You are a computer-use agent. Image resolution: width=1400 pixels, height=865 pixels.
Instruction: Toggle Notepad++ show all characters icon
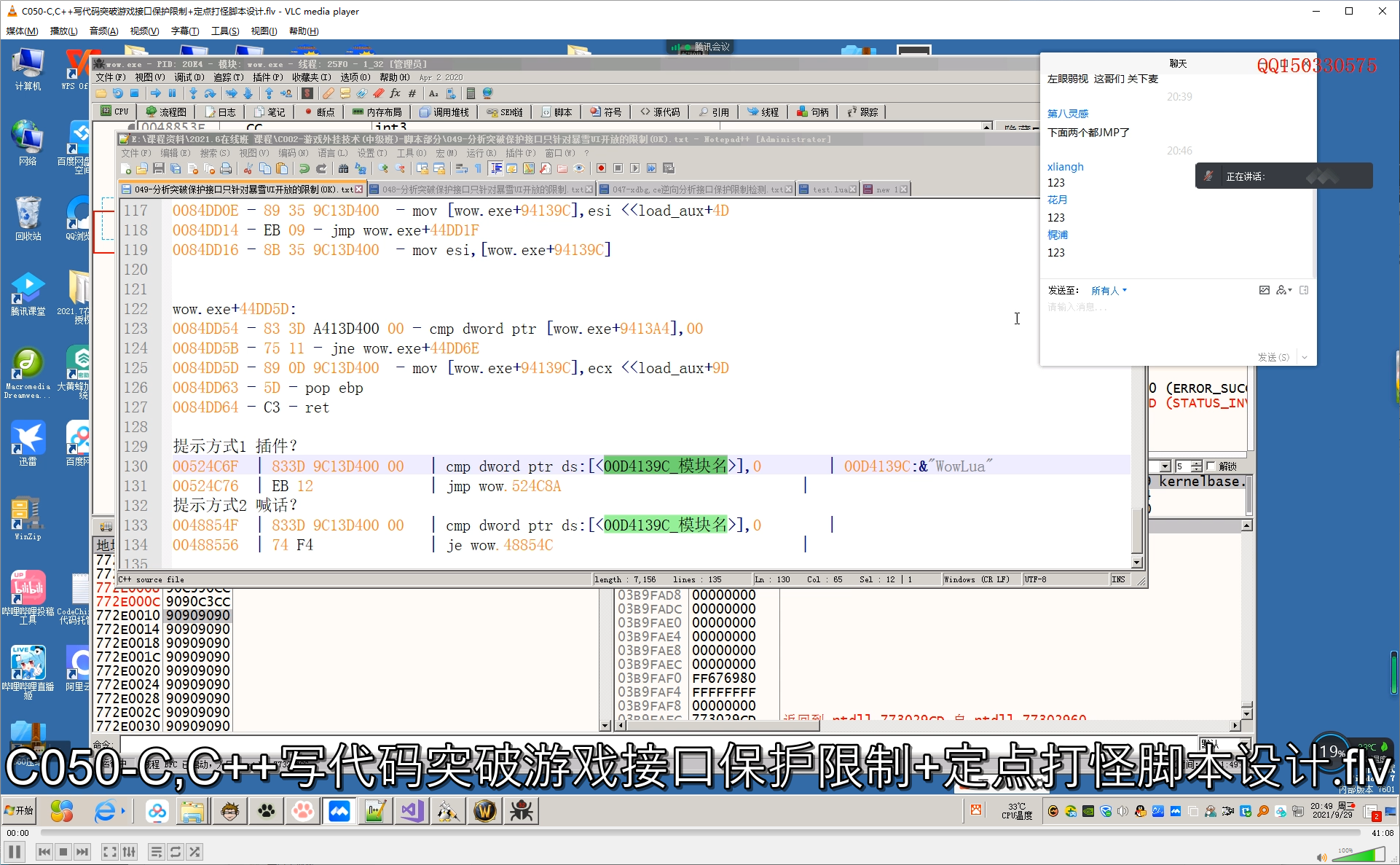pos(479,168)
